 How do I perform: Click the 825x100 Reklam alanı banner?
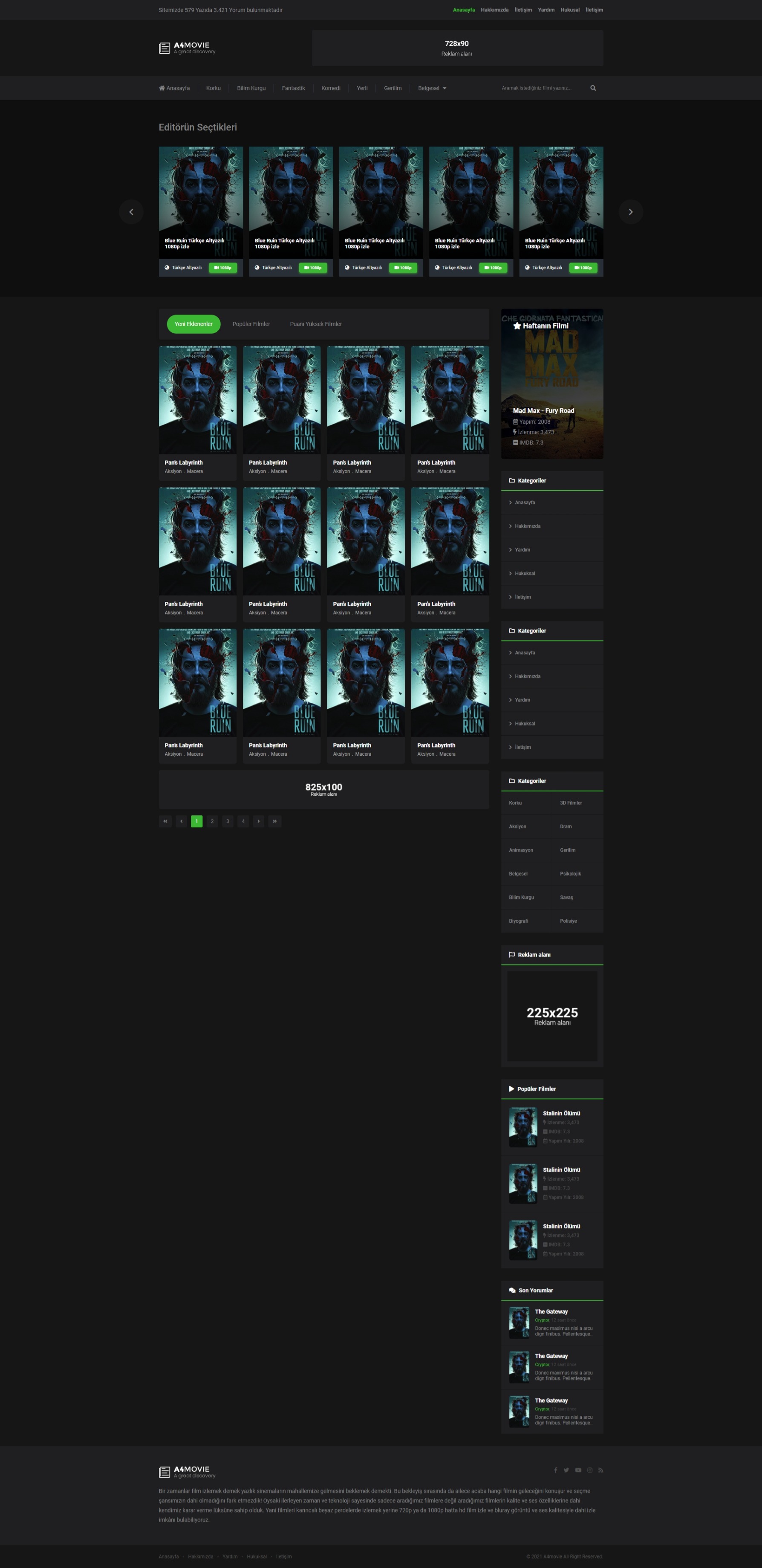[324, 789]
